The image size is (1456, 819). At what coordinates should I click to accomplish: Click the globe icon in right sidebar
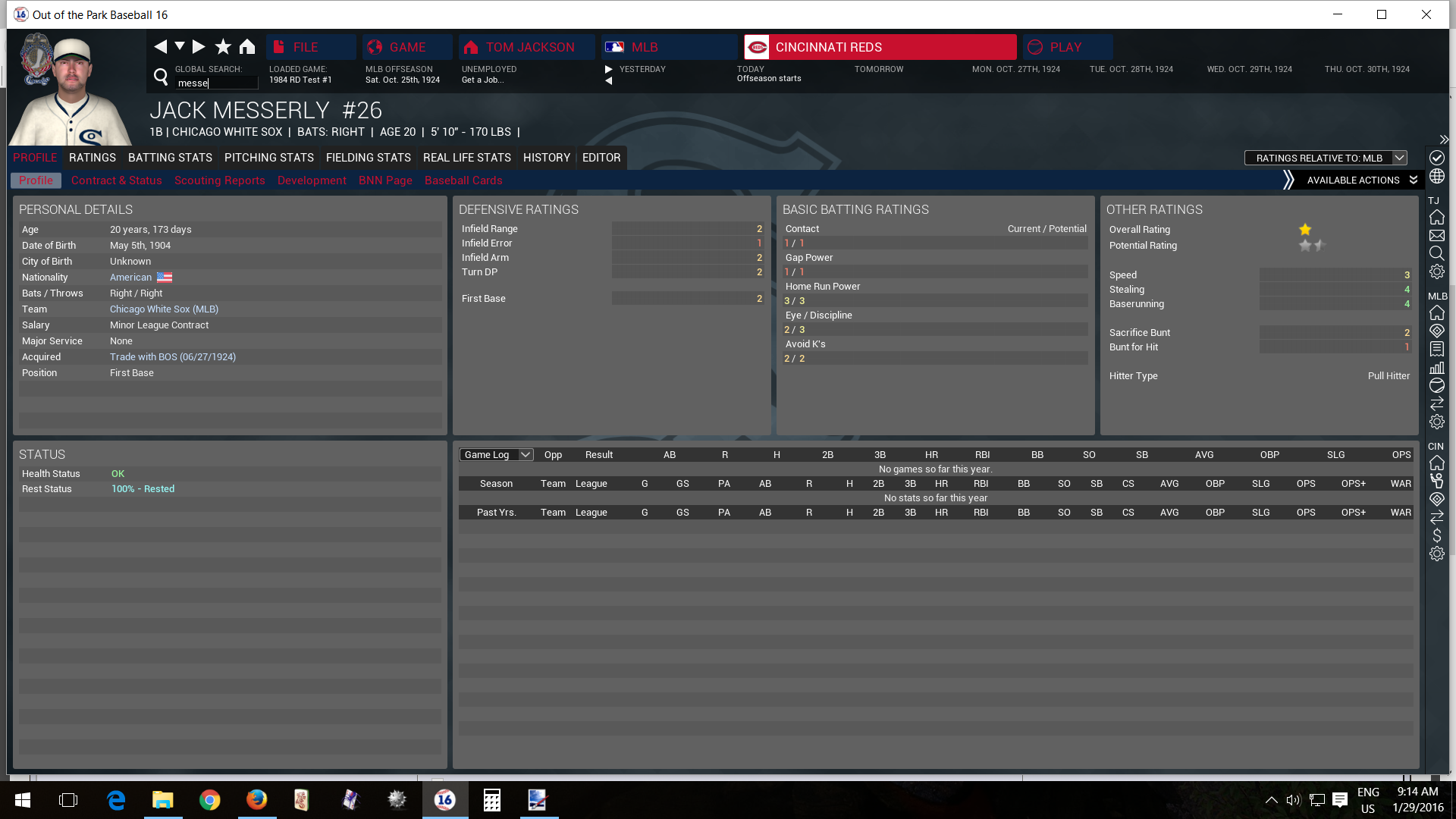[x=1437, y=176]
